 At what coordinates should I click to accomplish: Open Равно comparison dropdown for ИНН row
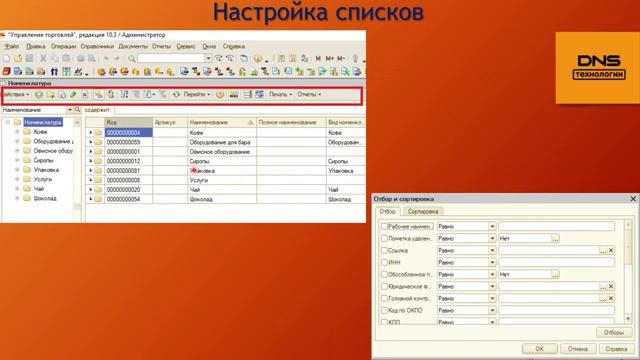[492, 262]
